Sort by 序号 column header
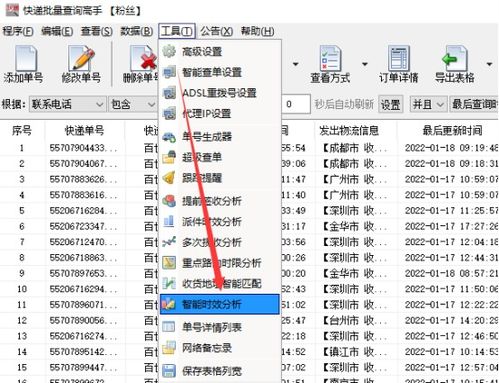The height and width of the screenshot is (383, 499). click(22, 130)
